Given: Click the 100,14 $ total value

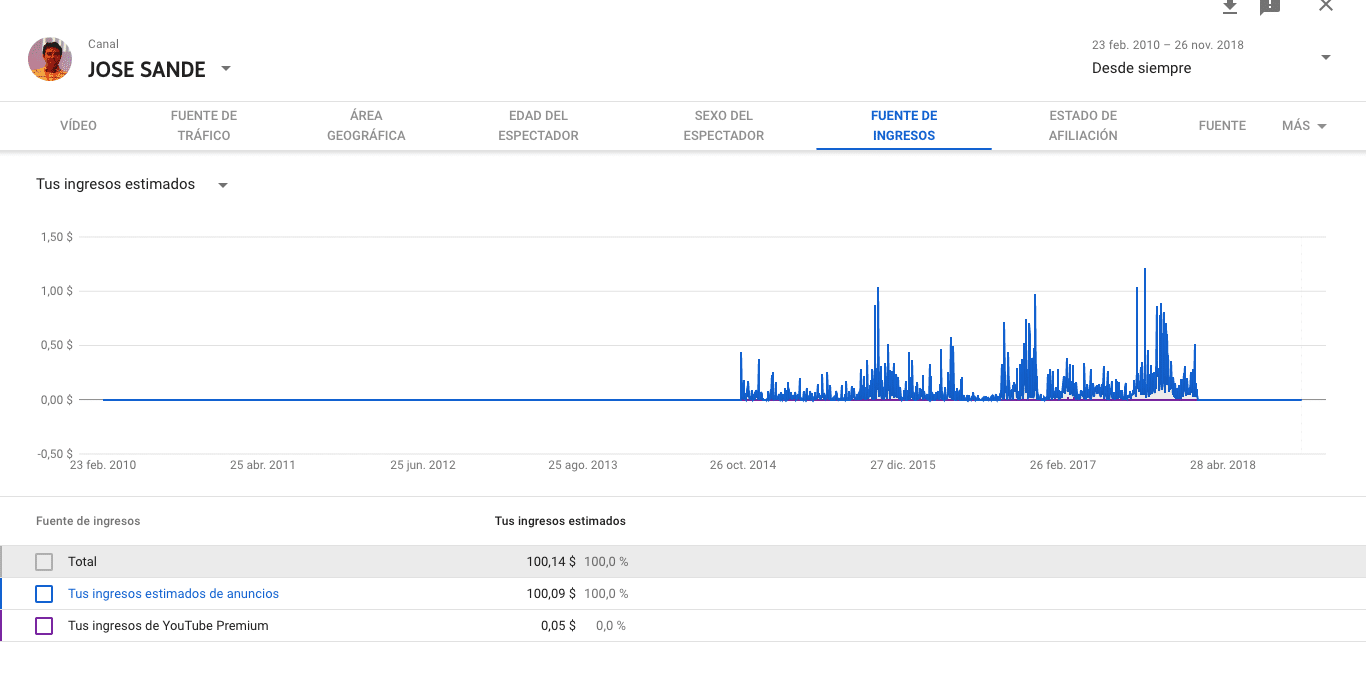Looking at the screenshot, I should point(551,562).
